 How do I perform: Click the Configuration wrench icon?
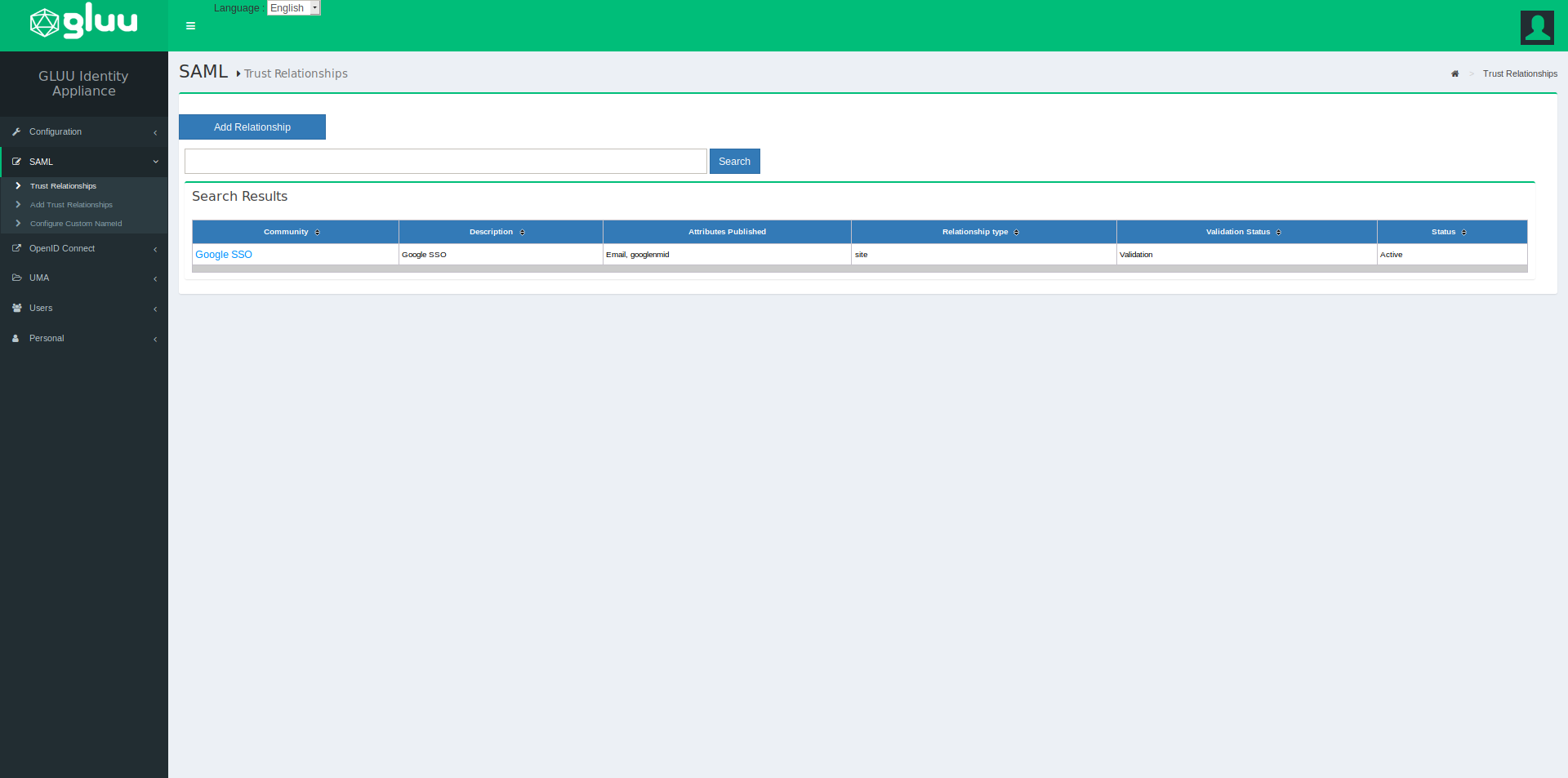(x=16, y=132)
